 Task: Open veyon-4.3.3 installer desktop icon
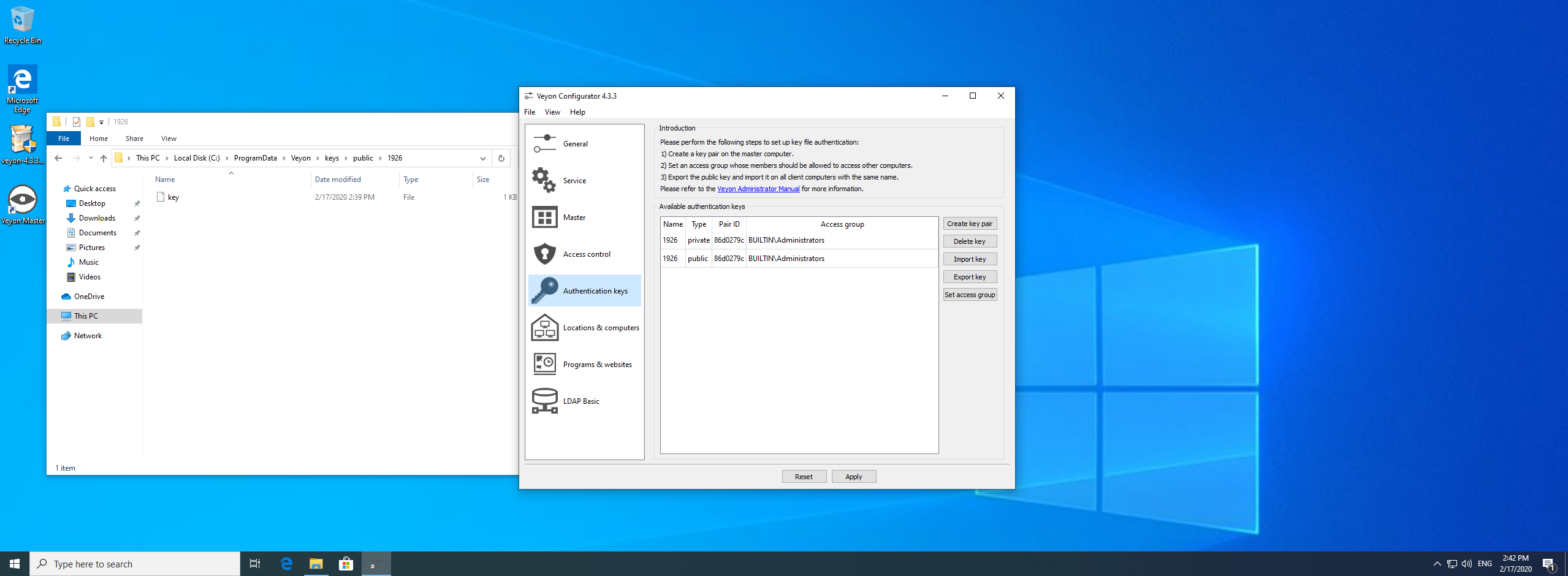(x=23, y=145)
